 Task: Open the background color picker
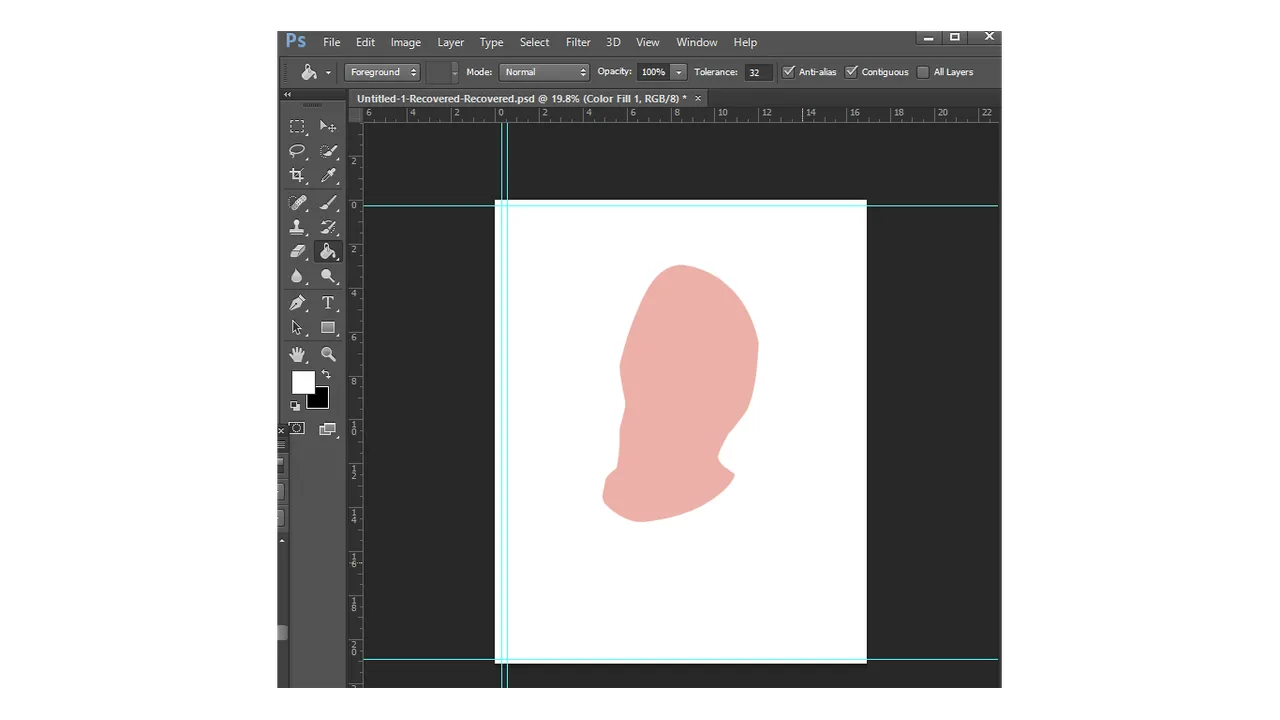(320, 400)
